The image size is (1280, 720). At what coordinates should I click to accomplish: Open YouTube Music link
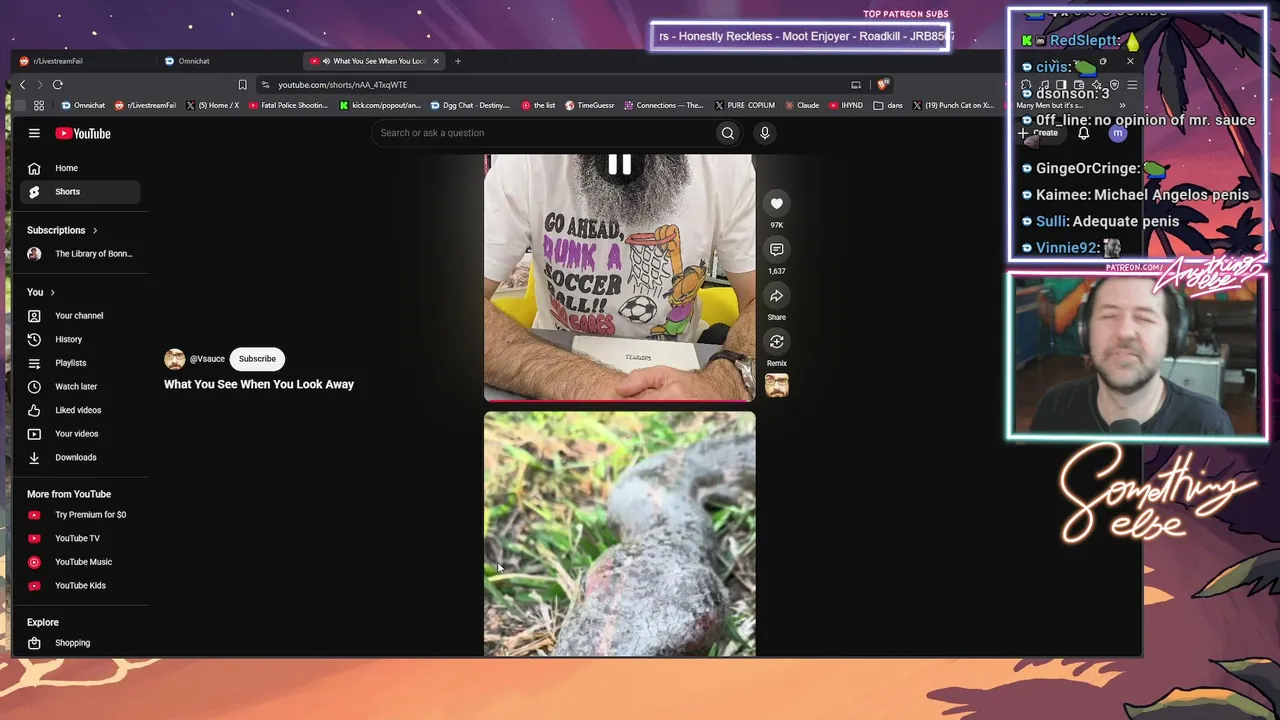point(80,562)
